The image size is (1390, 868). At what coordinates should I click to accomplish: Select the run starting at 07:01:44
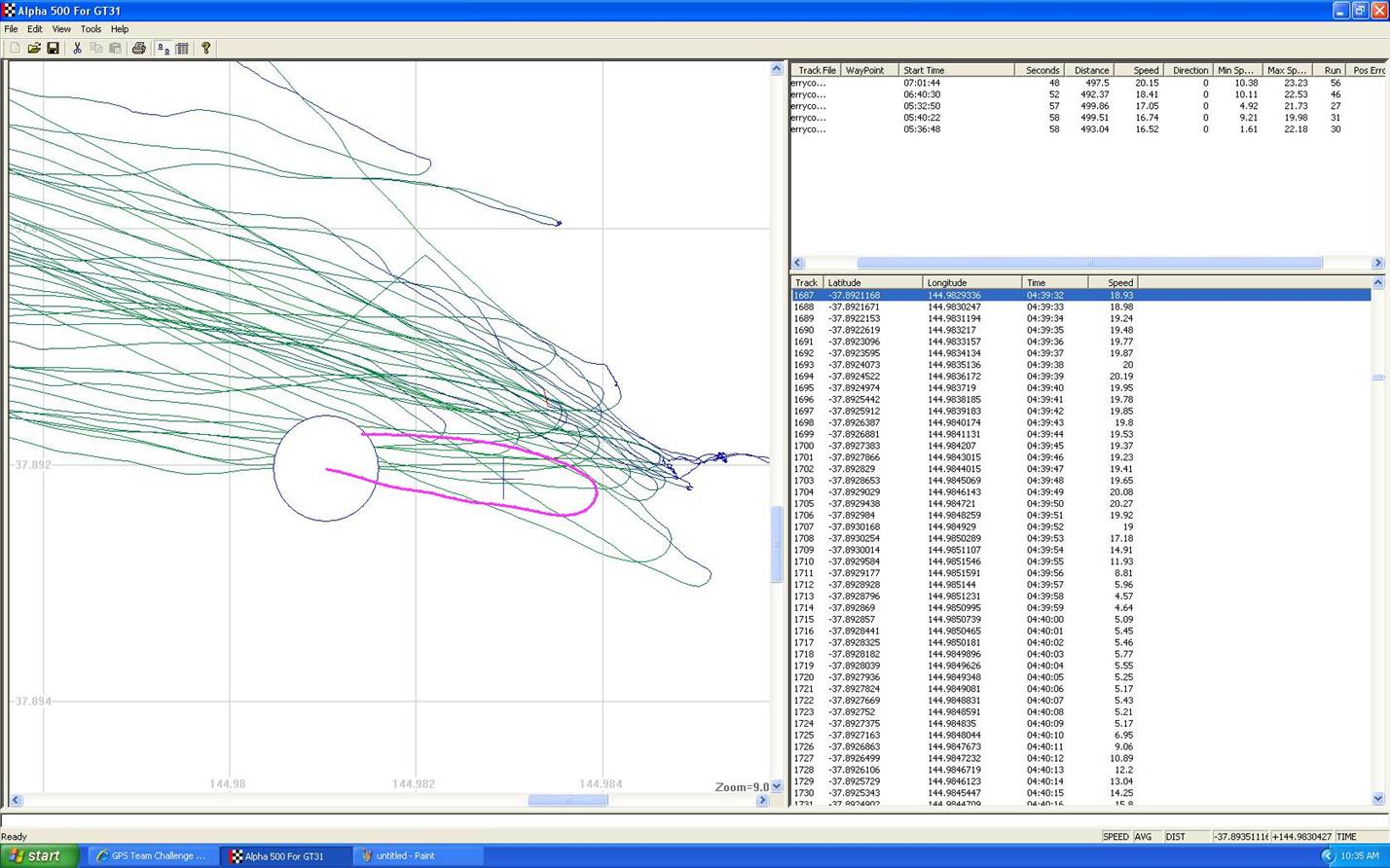point(921,83)
